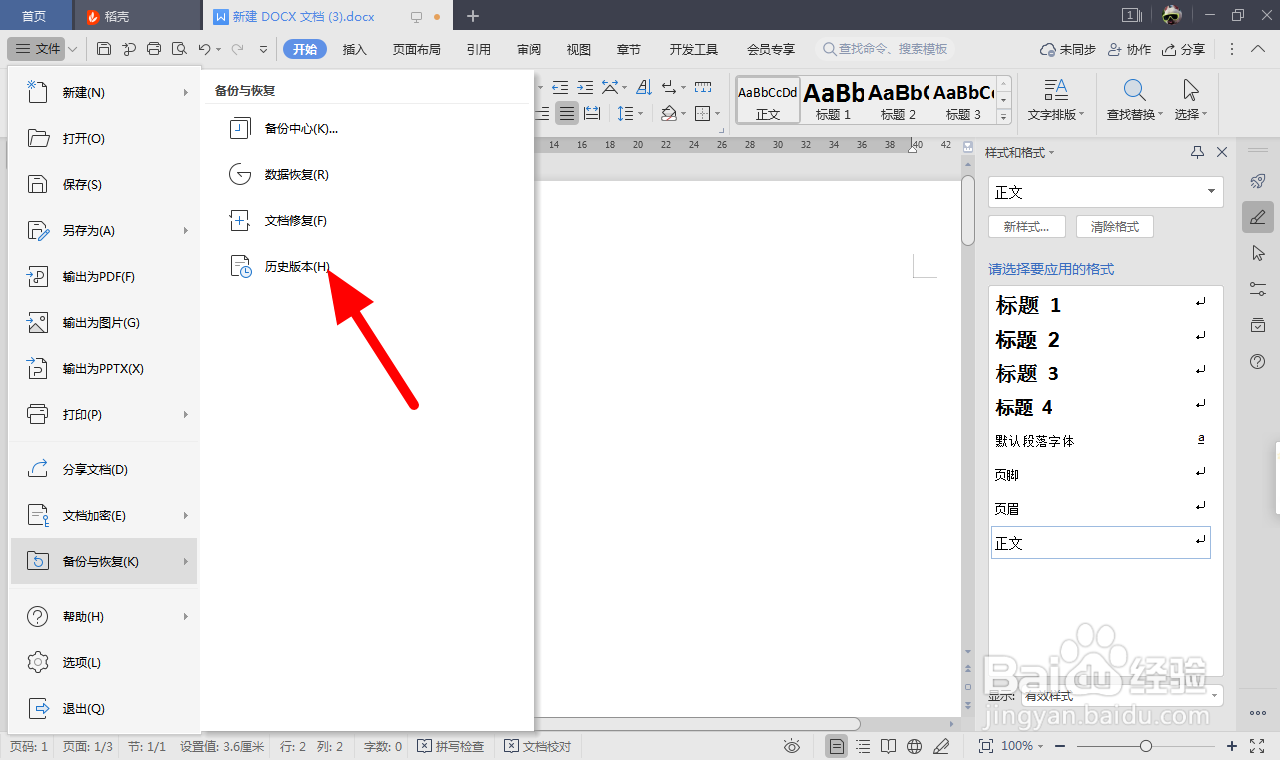Apply Header (页眉) style from list
The image size is (1280, 760).
tap(1100, 509)
